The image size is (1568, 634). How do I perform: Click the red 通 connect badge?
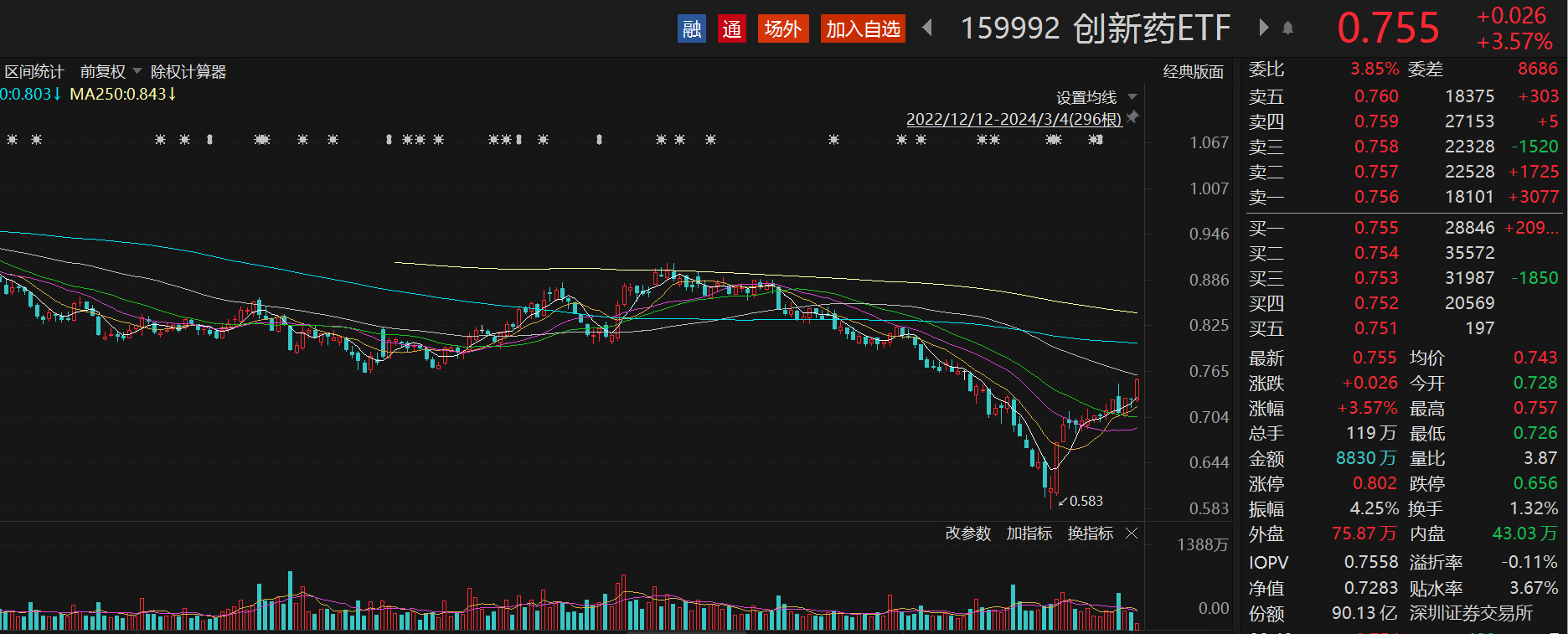click(x=731, y=29)
